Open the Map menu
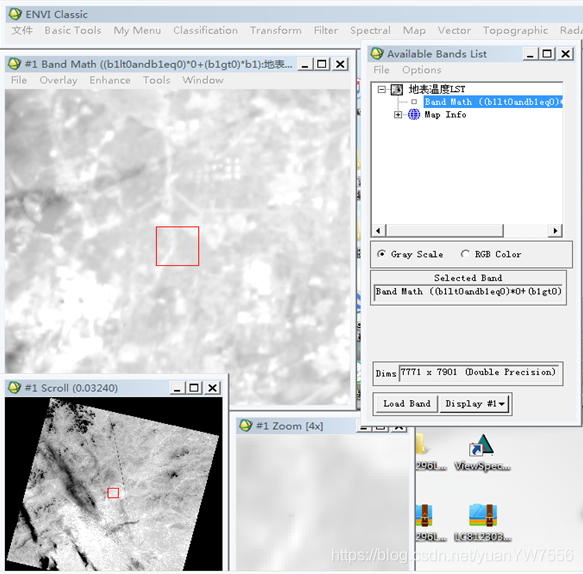The image size is (583, 574). tap(414, 30)
